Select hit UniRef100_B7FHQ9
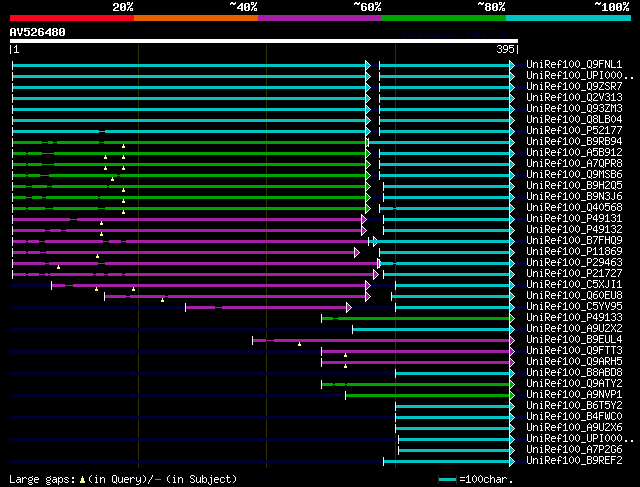640x487 pixels. point(574,241)
